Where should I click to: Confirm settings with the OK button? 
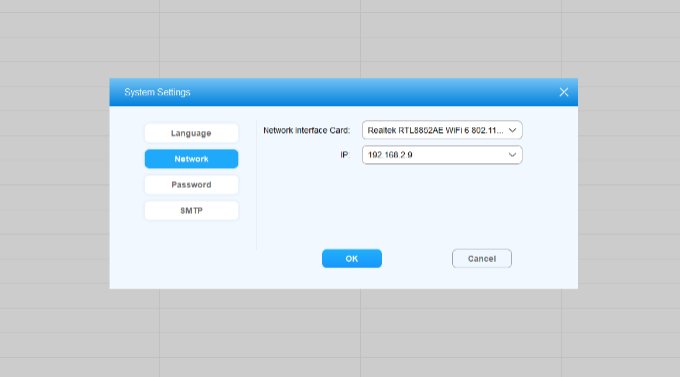pos(352,259)
